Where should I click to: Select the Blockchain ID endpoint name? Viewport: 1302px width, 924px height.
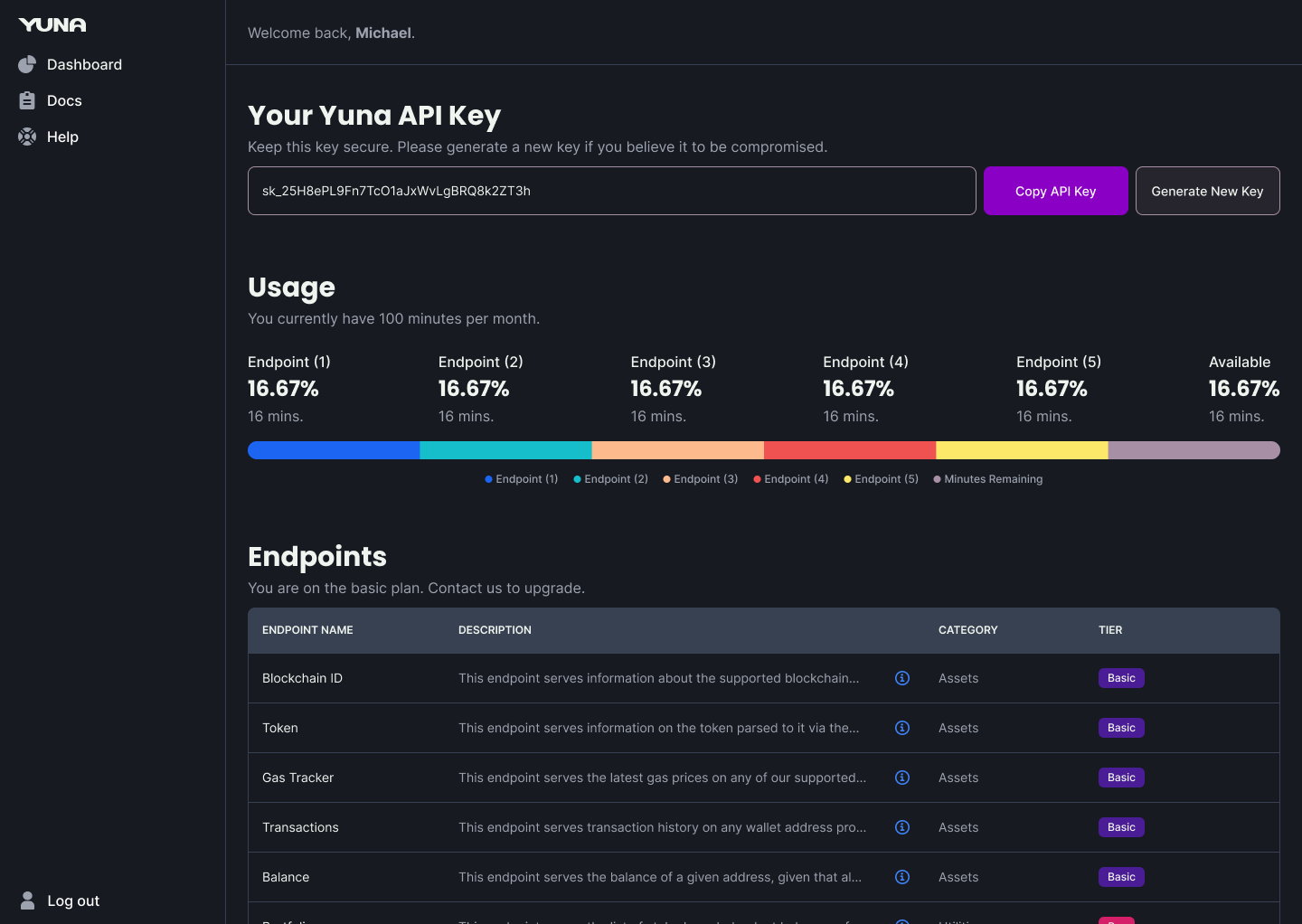click(302, 678)
